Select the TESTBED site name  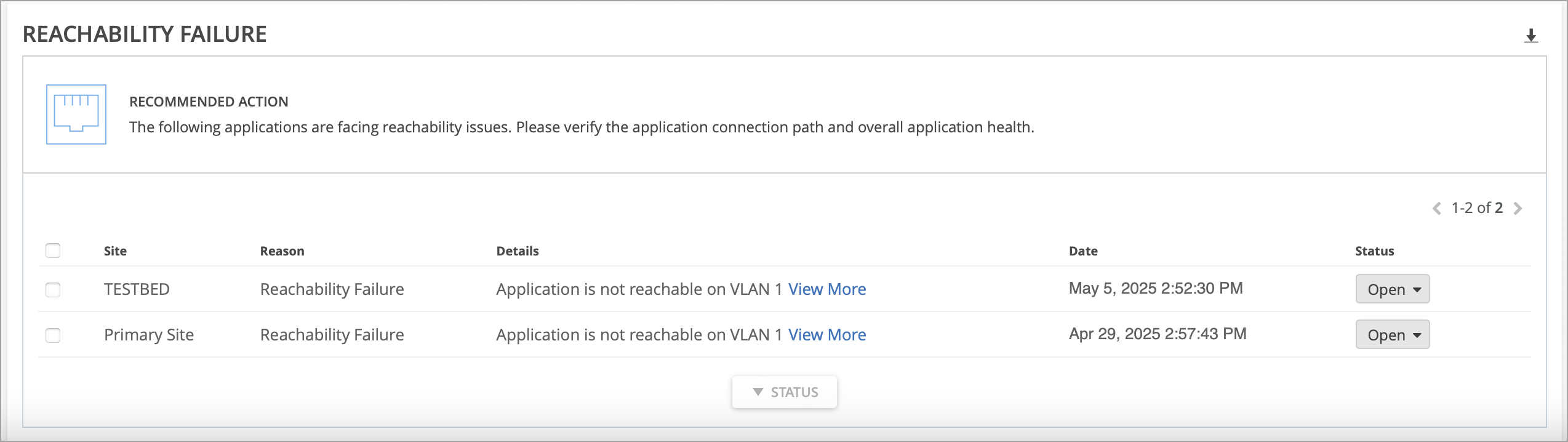pyautogui.click(x=137, y=289)
